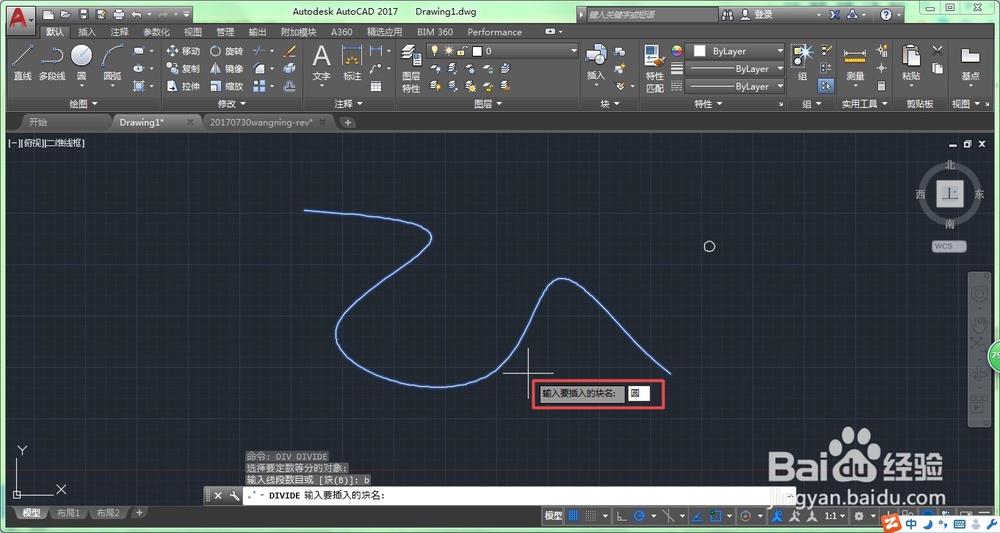Open the object color ByLayer dropdown
Viewport: 1000px width, 533px height.
click(x=737, y=51)
